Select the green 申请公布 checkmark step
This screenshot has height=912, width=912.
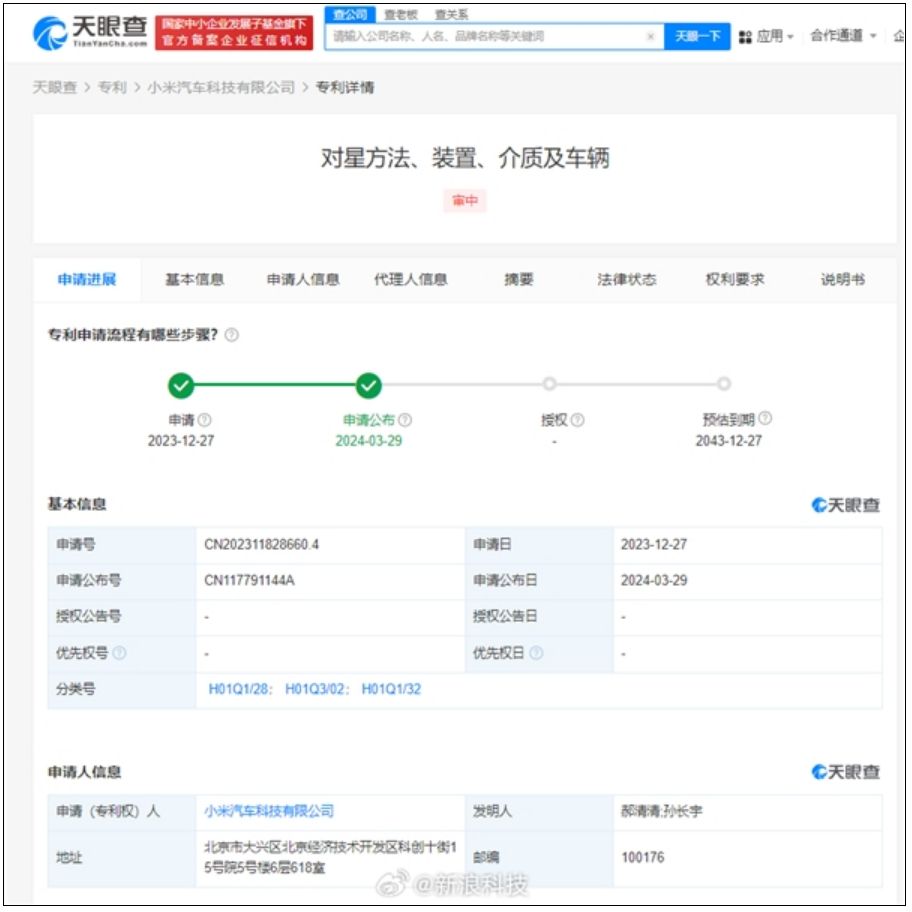point(369,385)
